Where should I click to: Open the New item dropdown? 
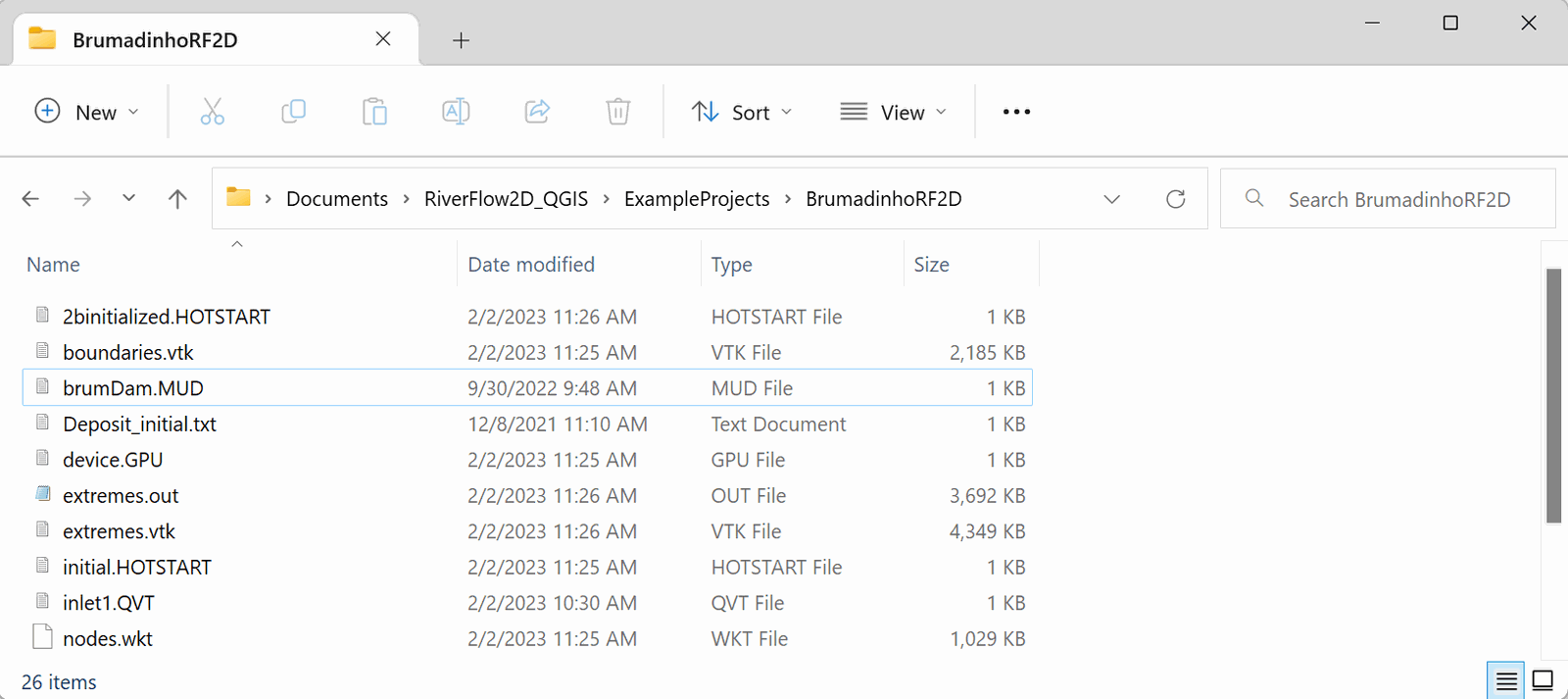click(87, 112)
